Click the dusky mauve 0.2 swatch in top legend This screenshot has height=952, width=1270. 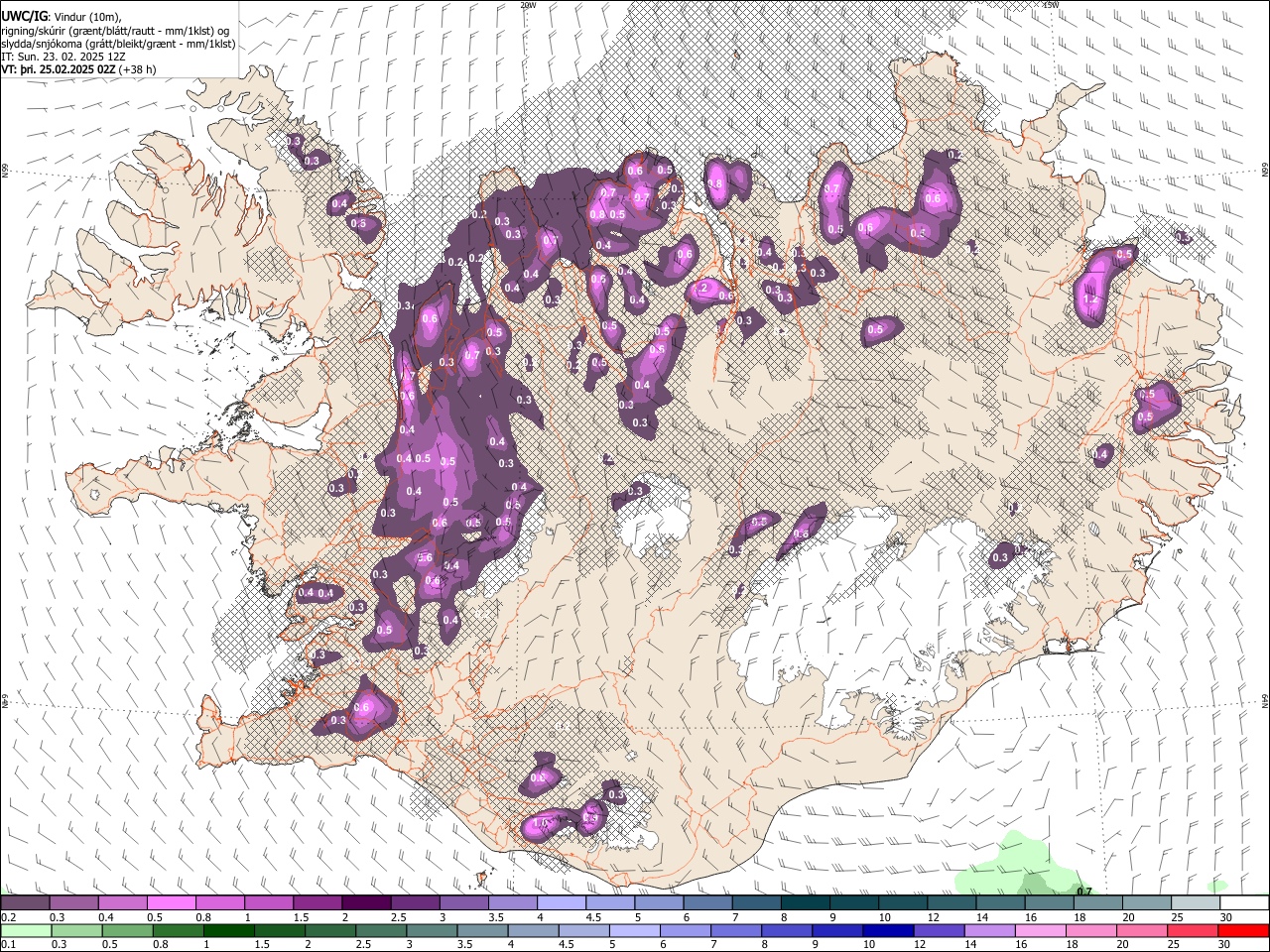25,903
